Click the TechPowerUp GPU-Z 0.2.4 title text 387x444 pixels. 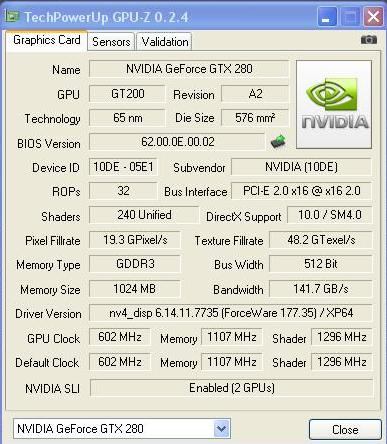(107, 17)
